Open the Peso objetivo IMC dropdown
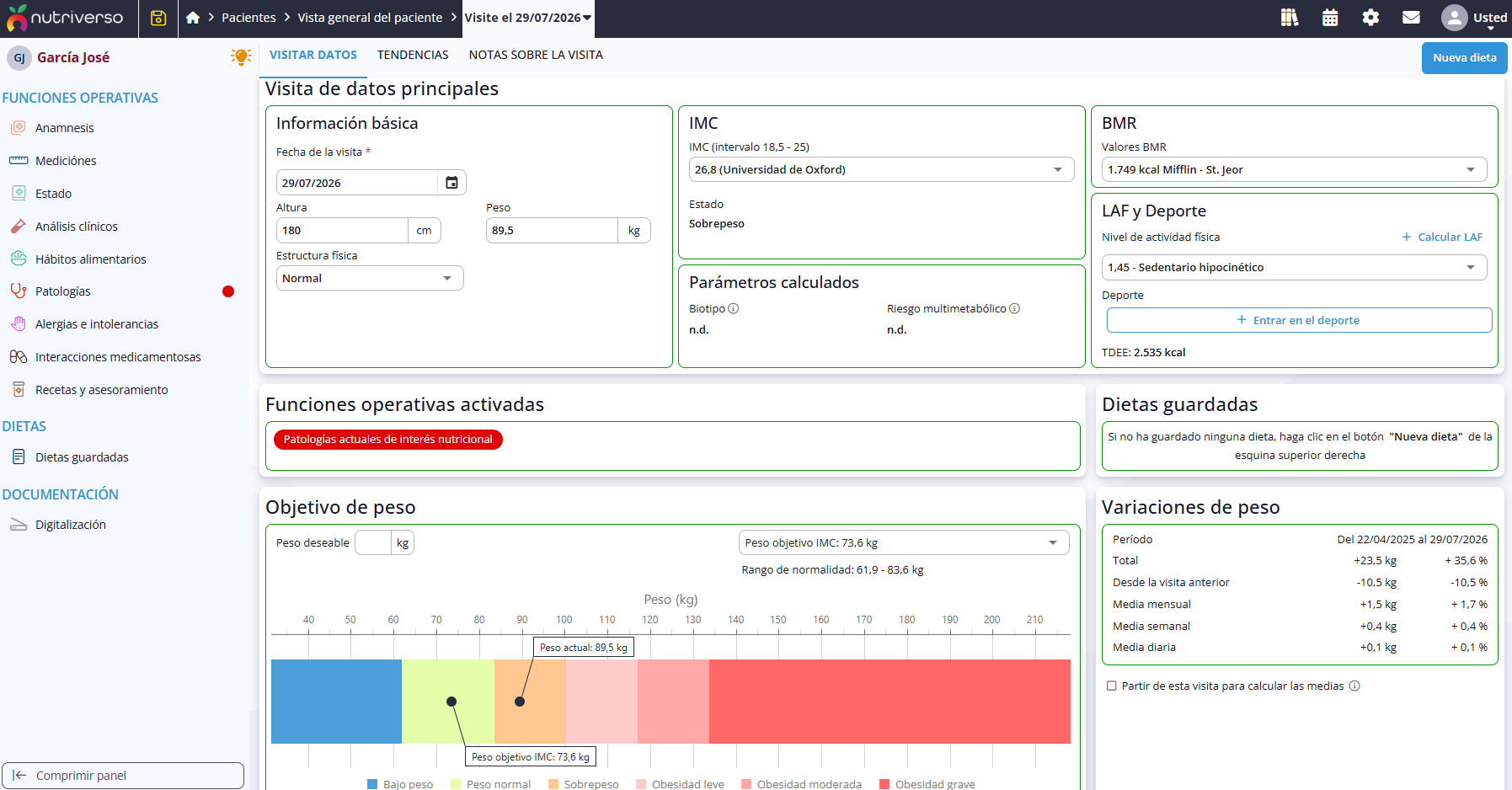Screen dimensions: 1512x790 click(x=904, y=542)
